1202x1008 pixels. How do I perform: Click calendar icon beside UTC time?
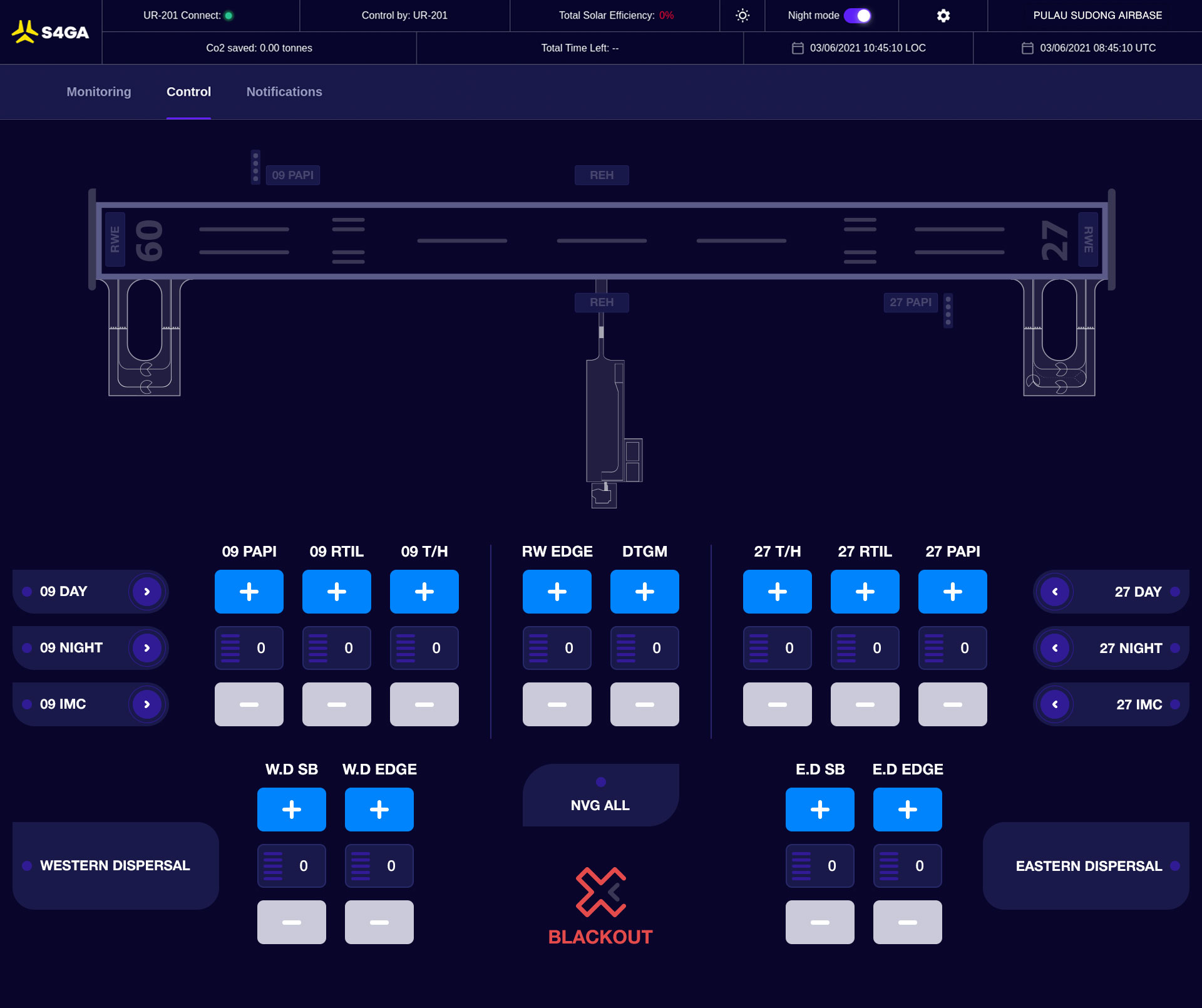[x=1027, y=48]
